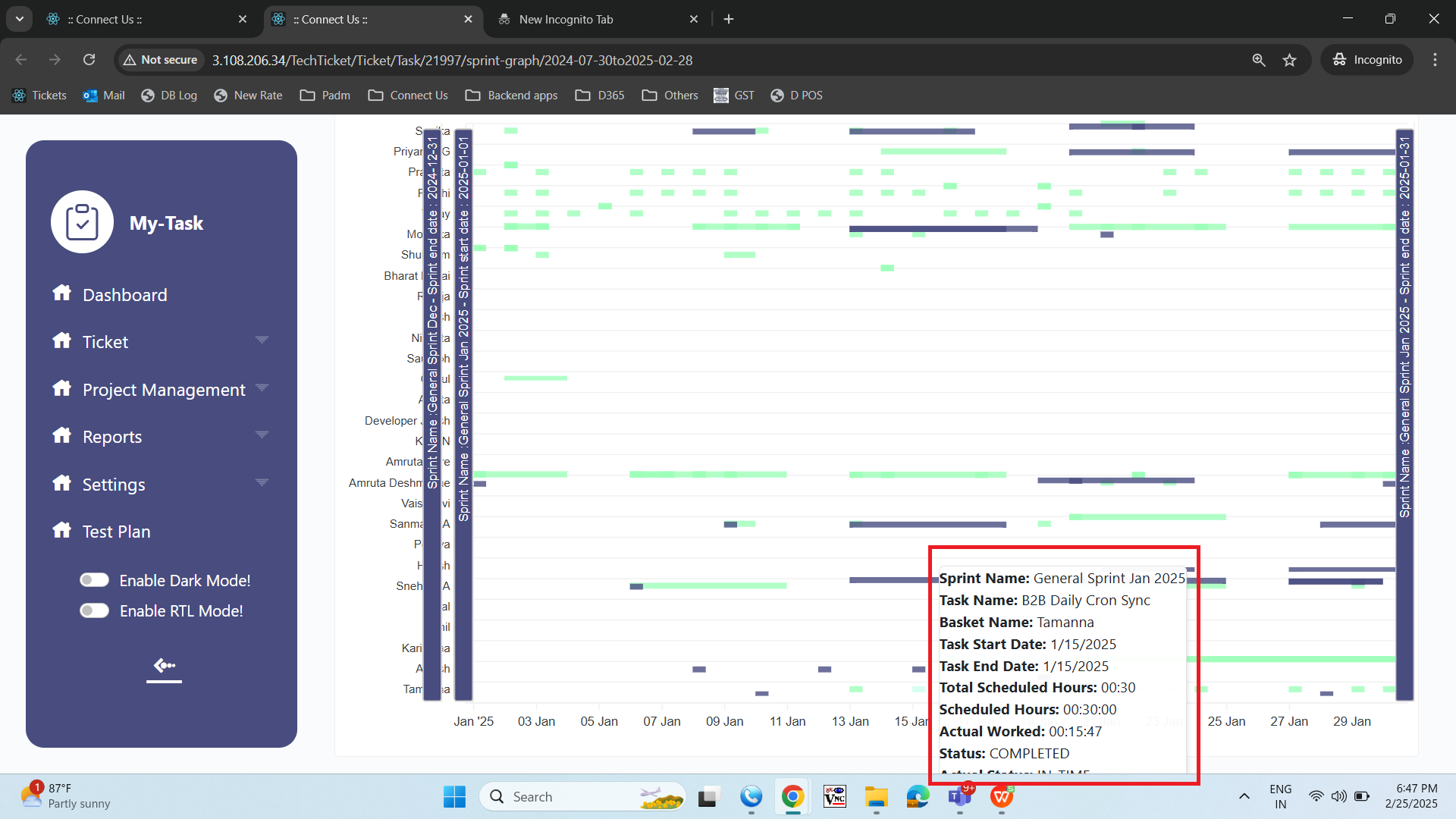Open the Tickets bookmark
The height and width of the screenshot is (819, 1456).
tap(40, 96)
